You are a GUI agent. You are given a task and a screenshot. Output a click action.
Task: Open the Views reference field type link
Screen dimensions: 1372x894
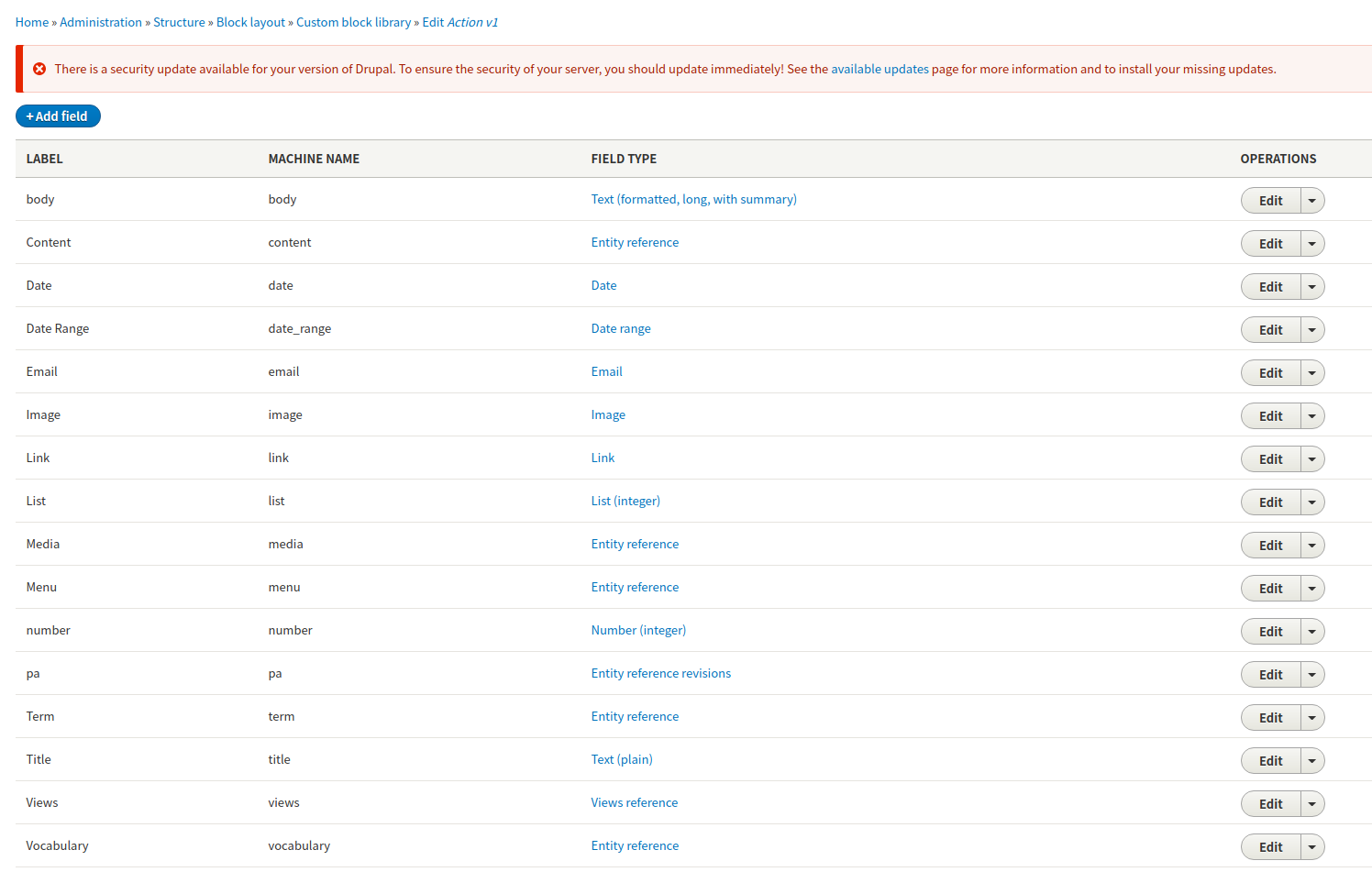coord(634,802)
